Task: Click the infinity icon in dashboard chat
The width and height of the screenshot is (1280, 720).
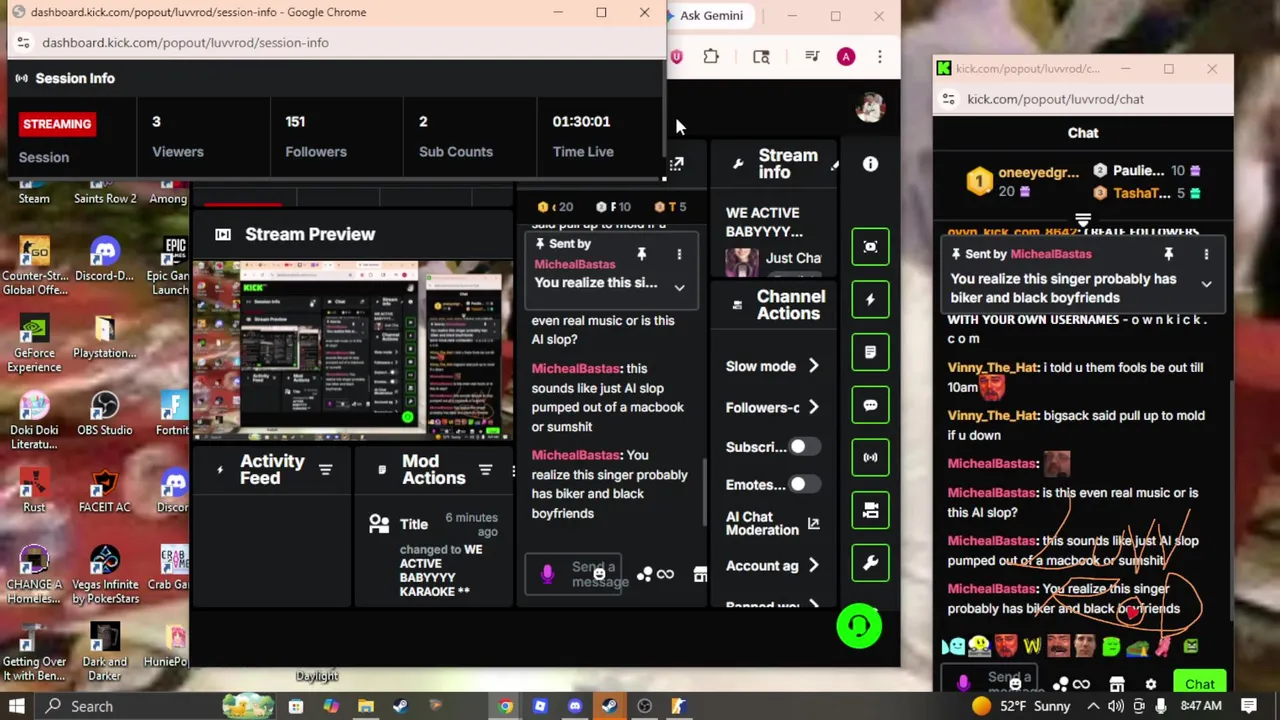Action: point(665,574)
